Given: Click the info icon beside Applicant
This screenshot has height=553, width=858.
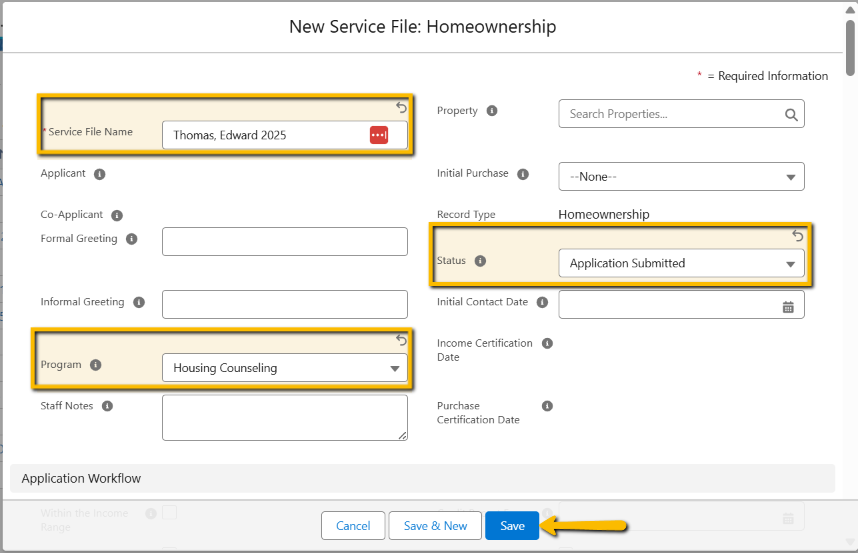Looking at the screenshot, I should pyautogui.click(x=99, y=174).
